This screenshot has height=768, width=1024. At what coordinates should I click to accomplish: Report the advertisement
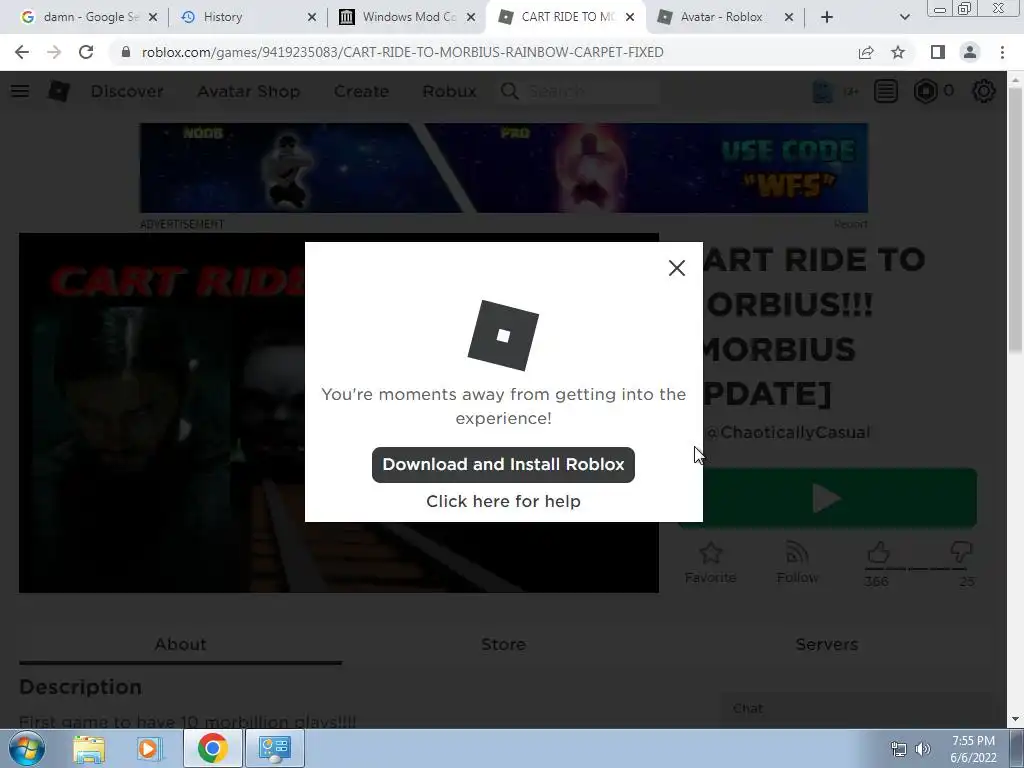click(x=850, y=224)
